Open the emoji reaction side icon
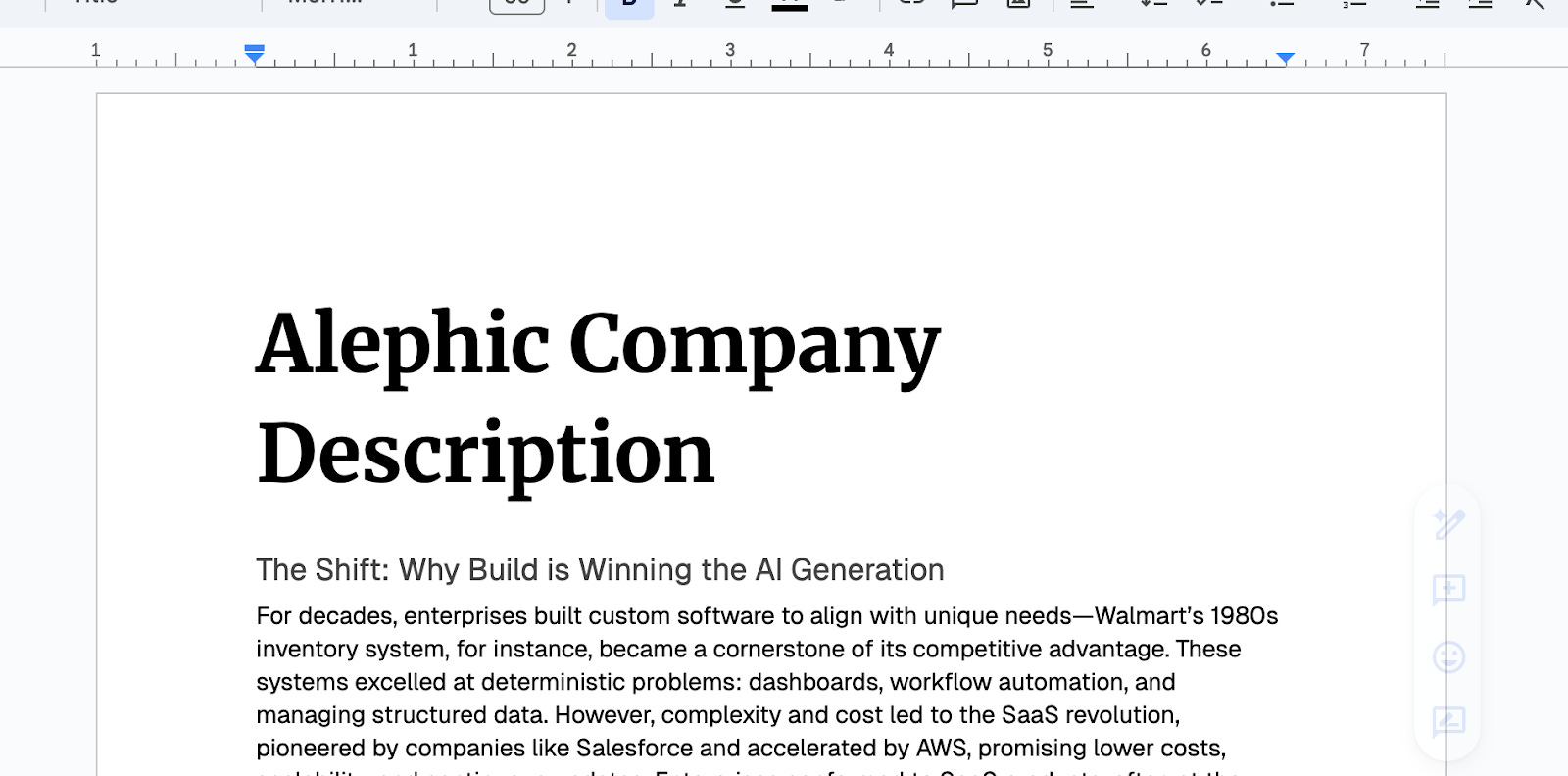The image size is (1568, 776). (1448, 656)
